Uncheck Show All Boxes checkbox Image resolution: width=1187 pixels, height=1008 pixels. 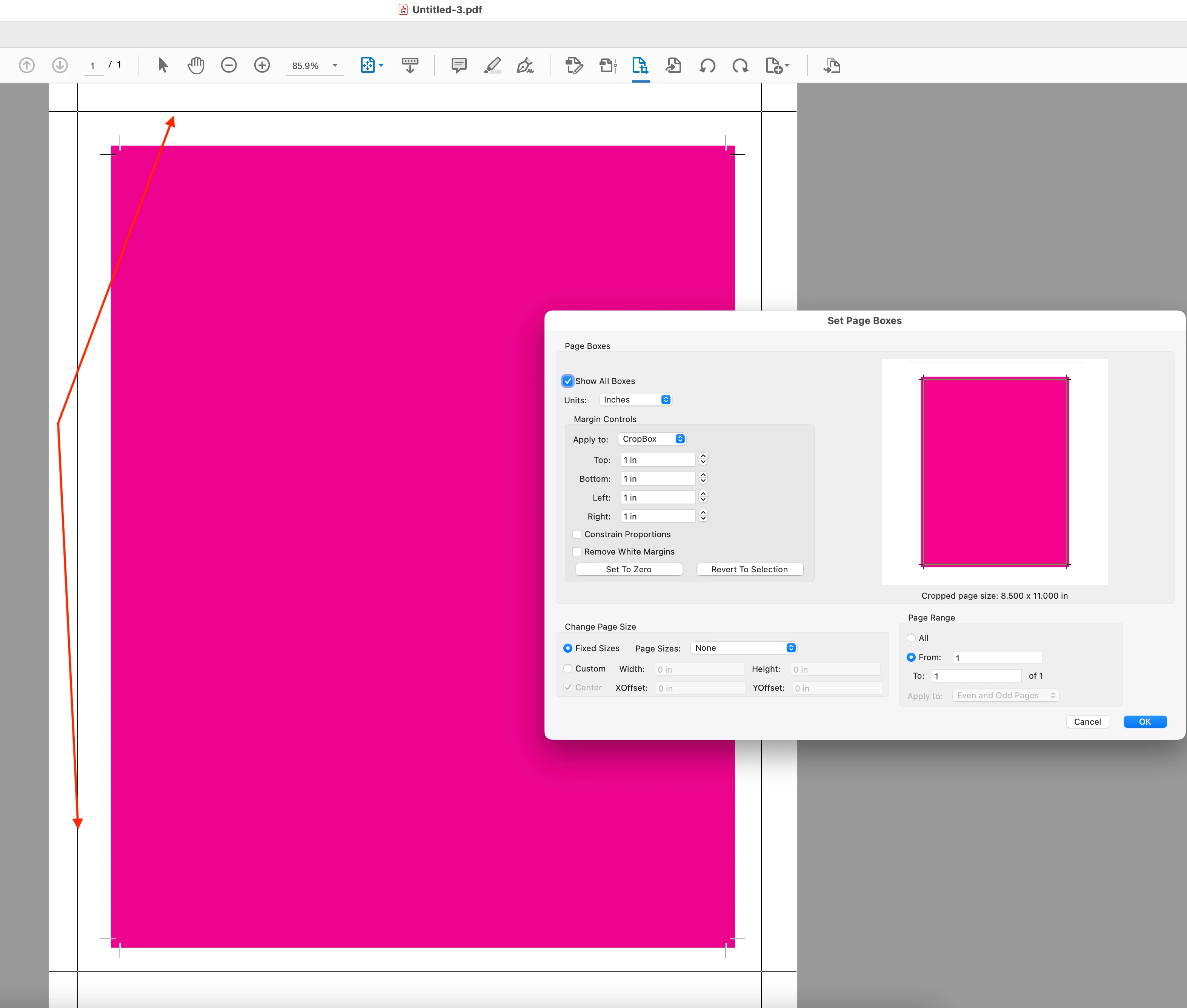tap(567, 381)
